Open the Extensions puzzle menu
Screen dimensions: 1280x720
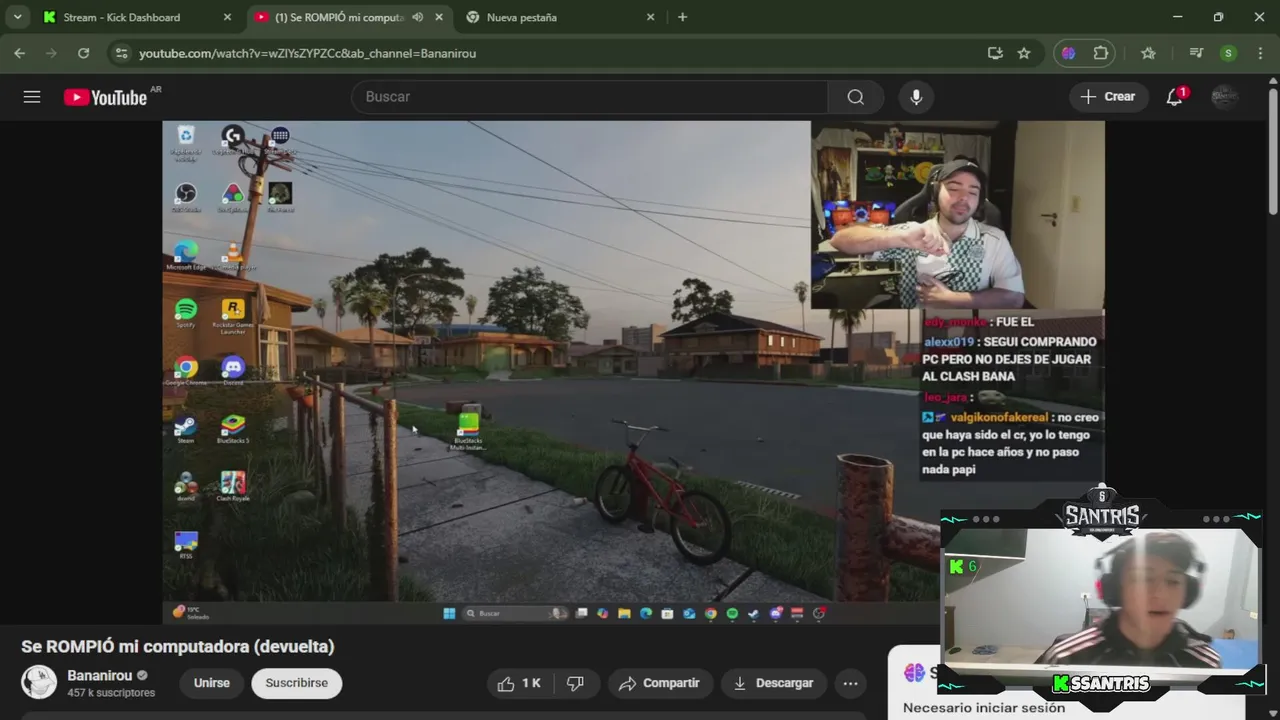point(1101,53)
